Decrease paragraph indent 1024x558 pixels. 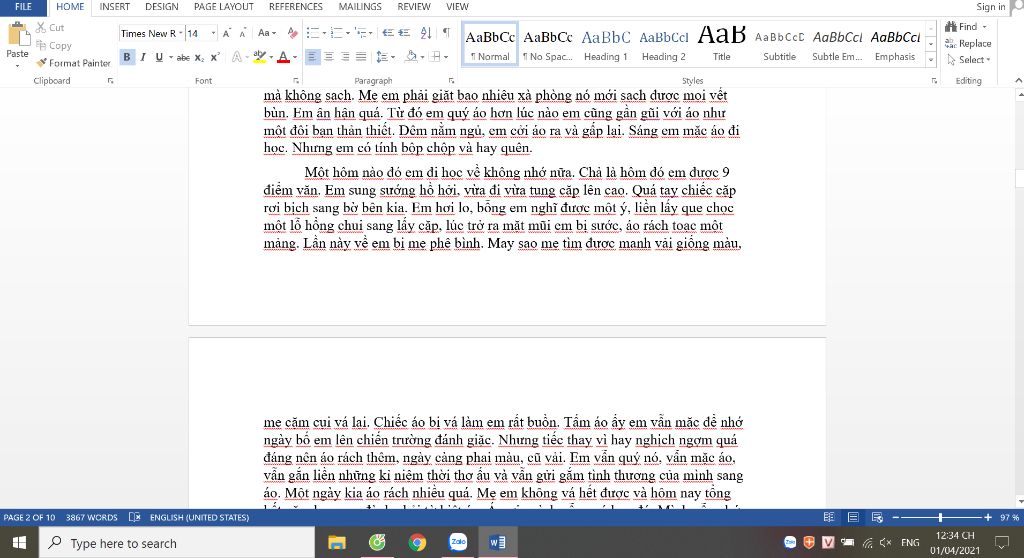[388, 33]
